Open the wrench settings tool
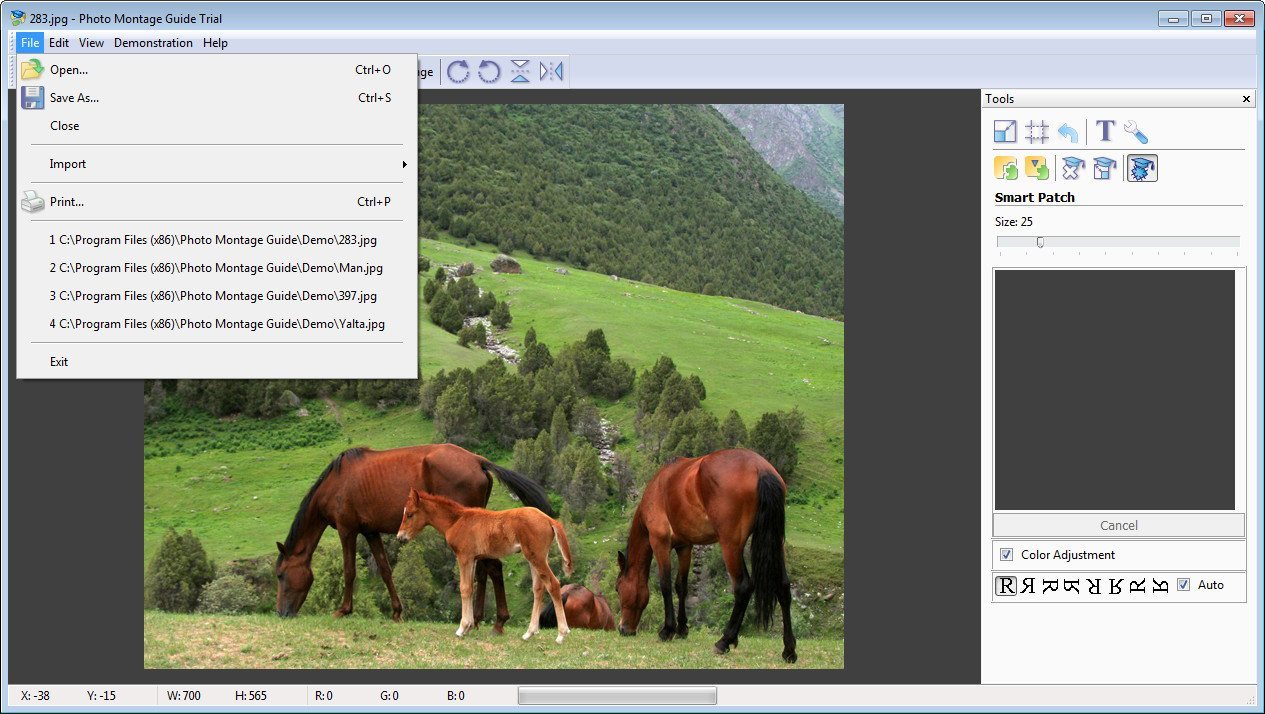The height and width of the screenshot is (714, 1265). click(1137, 131)
